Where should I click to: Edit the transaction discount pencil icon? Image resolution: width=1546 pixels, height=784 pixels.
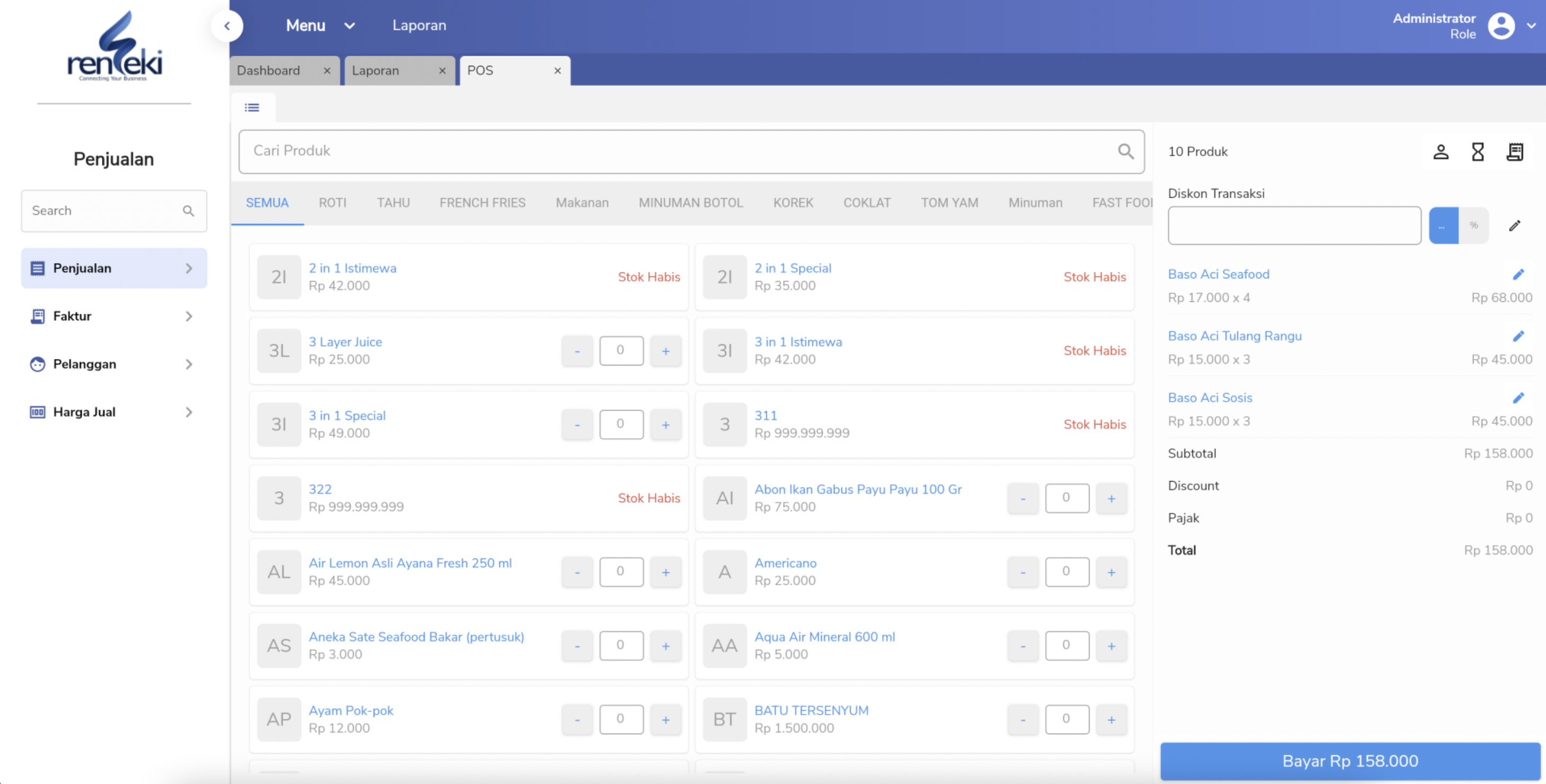point(1514,225)
